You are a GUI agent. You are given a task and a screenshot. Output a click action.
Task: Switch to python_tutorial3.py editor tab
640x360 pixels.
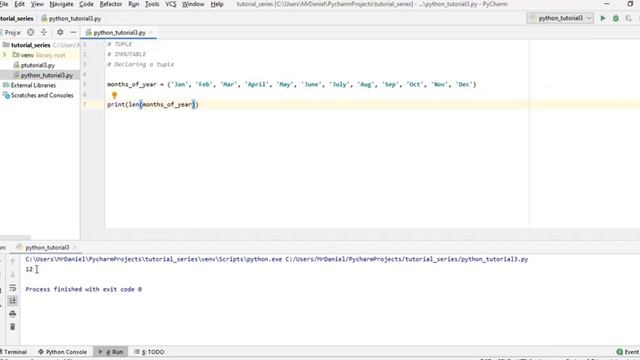[119, 33]
